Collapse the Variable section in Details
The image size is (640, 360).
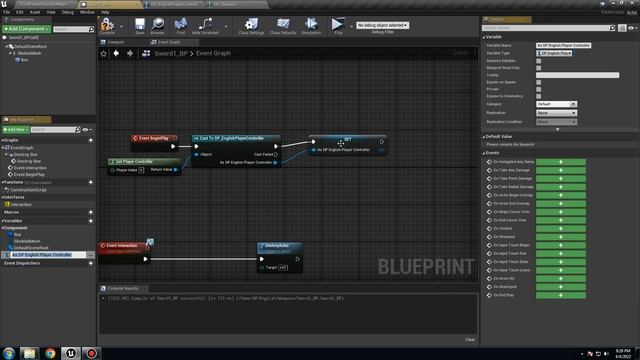point(484,37)
